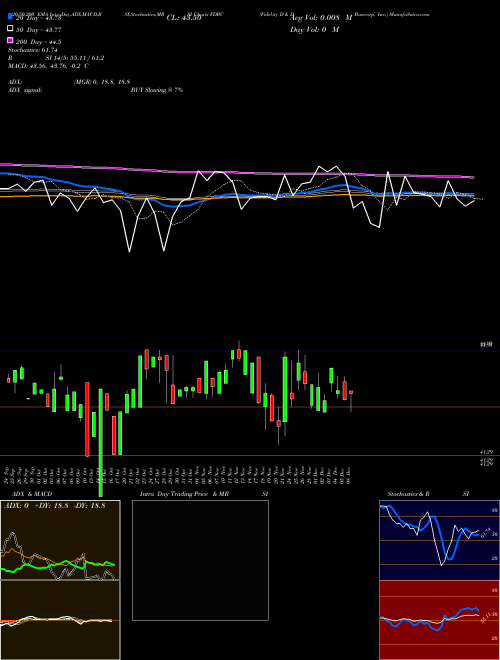Click the 'ADX & MACD' panel title
The height and width of the screenshot is (660, 500).
tap(32, 494)
